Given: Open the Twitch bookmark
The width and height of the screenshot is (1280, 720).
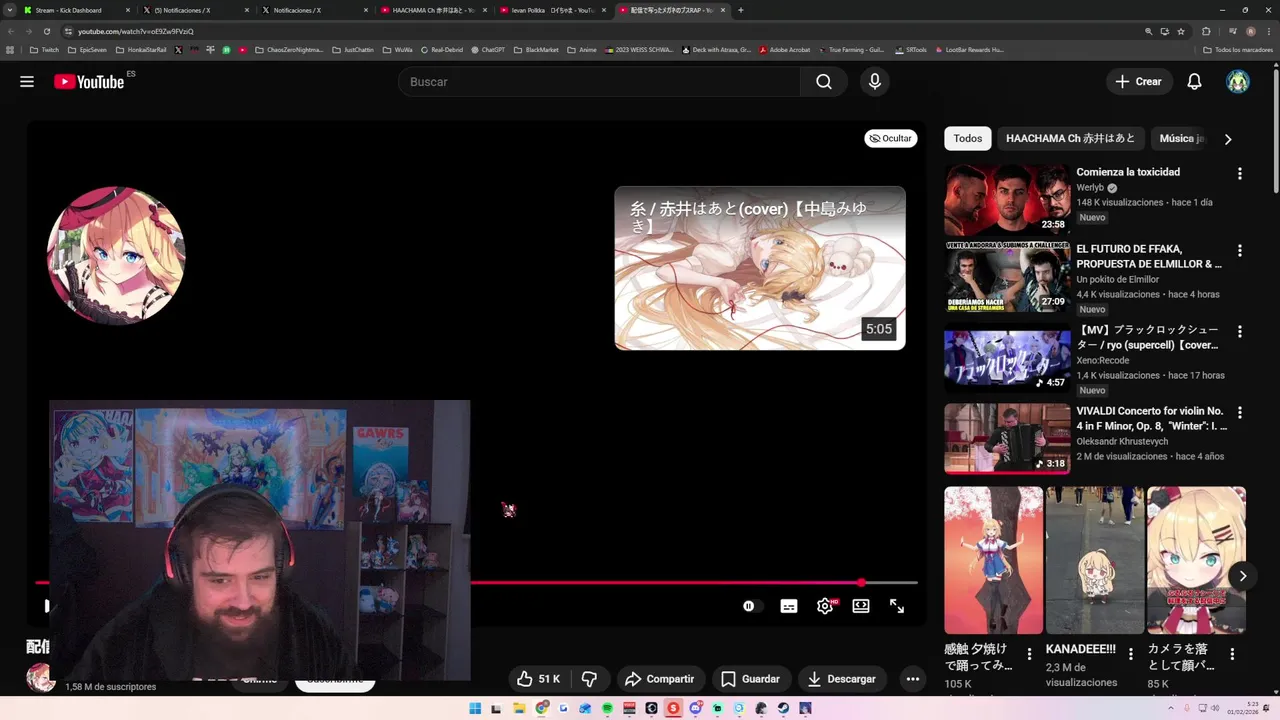Looking at the screenshot, I should [x=44, y=49].
